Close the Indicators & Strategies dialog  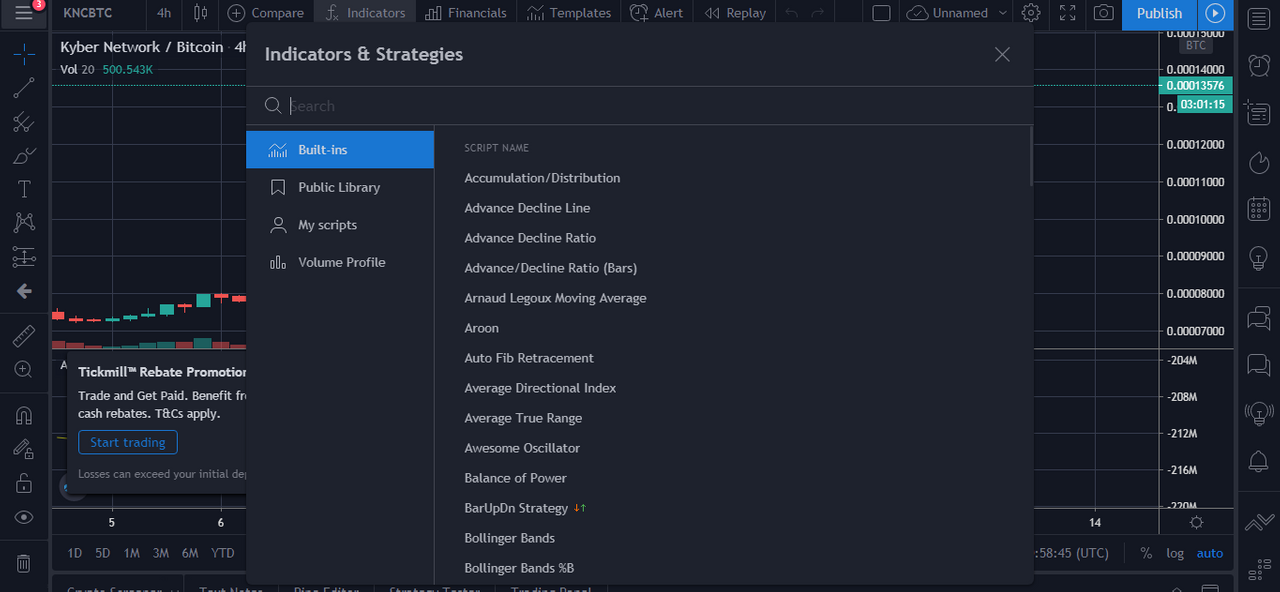click(x=1002, y=54)
